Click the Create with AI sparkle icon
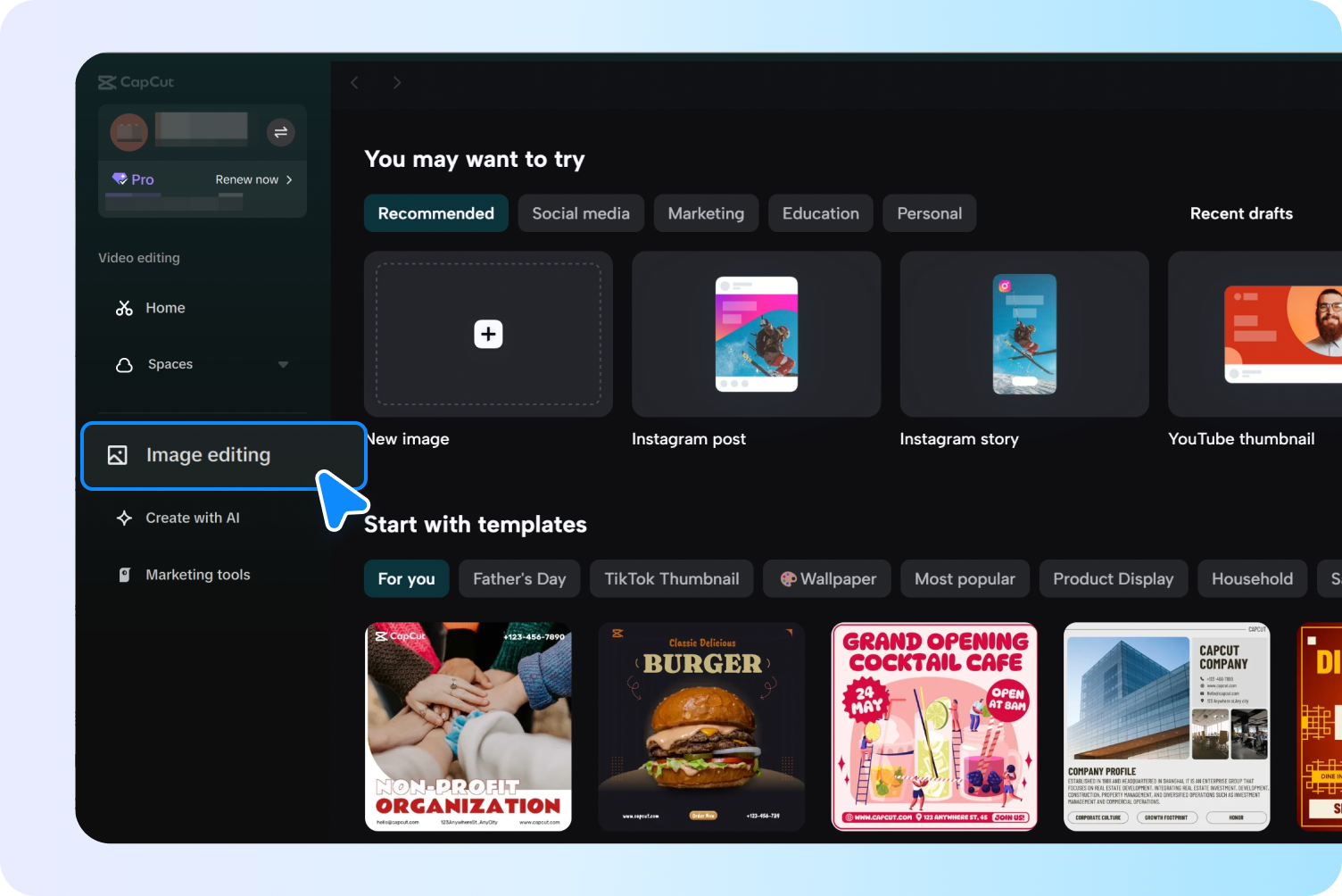The width and height of the screenshot is (1342, 896). [124, 518]
